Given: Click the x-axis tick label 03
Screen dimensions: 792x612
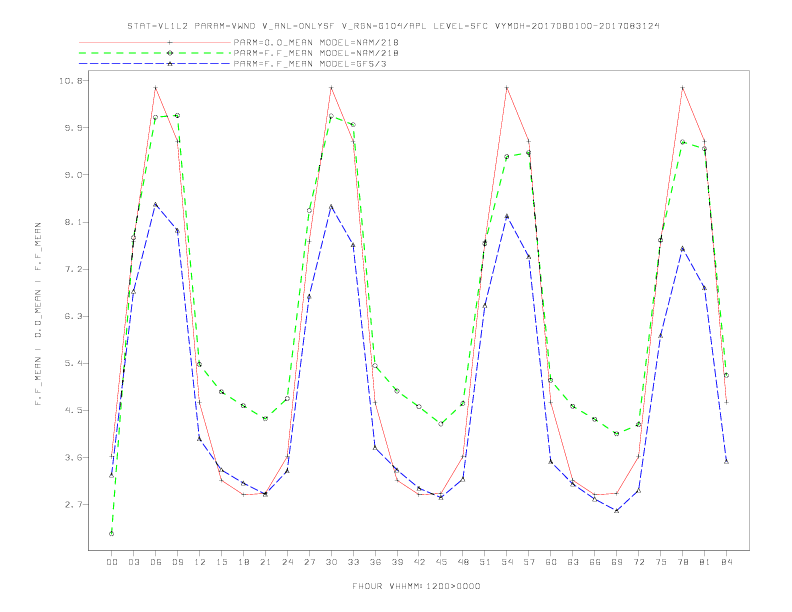Looking at the screenshot, I should coord(133,562).
